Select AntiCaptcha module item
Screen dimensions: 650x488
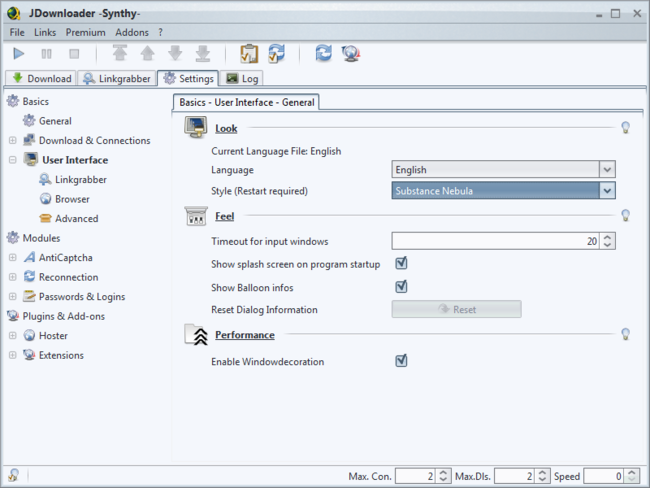(58, 257)
